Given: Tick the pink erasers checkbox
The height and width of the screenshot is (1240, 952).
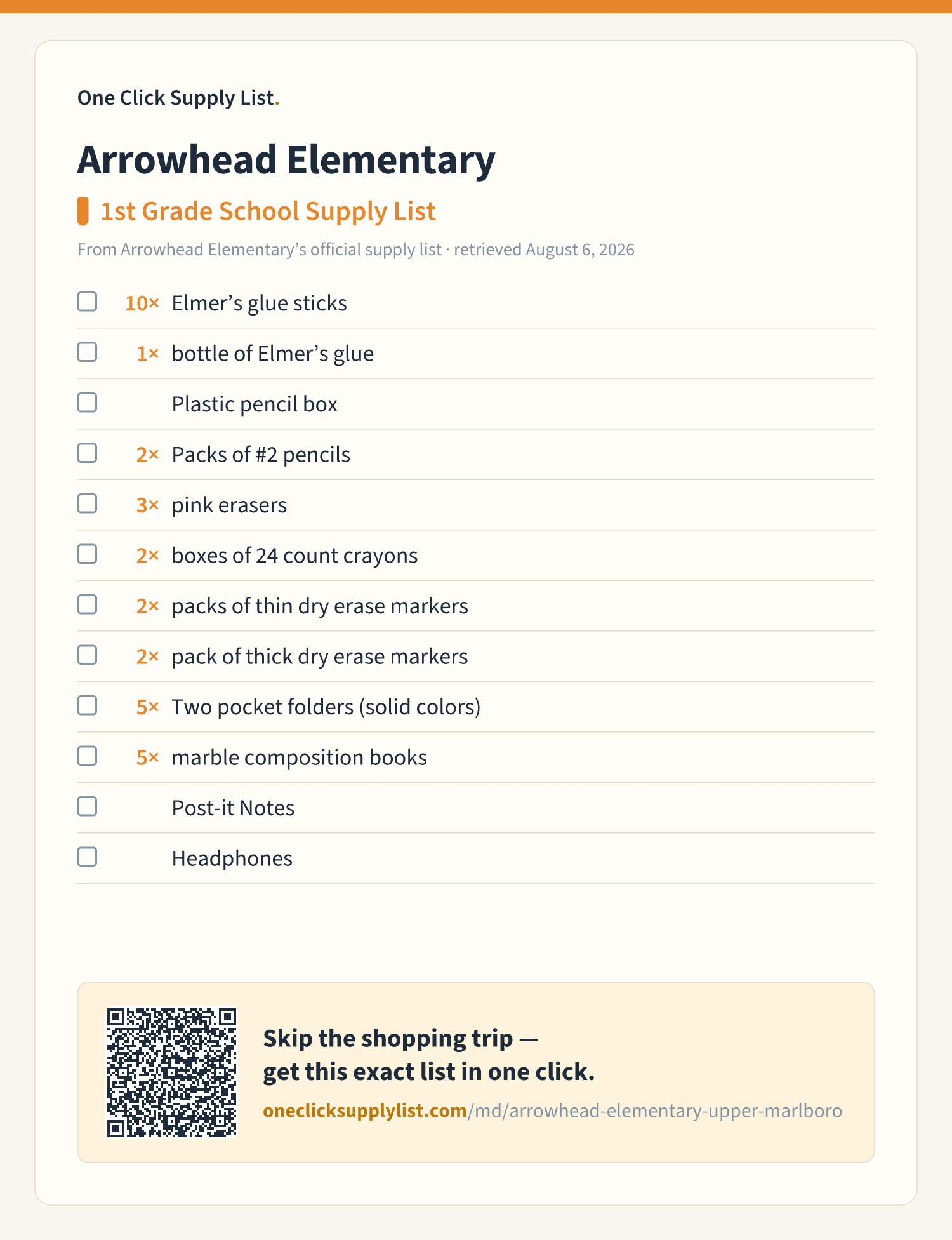Looking at the screenshot, I should click(87, 503).
